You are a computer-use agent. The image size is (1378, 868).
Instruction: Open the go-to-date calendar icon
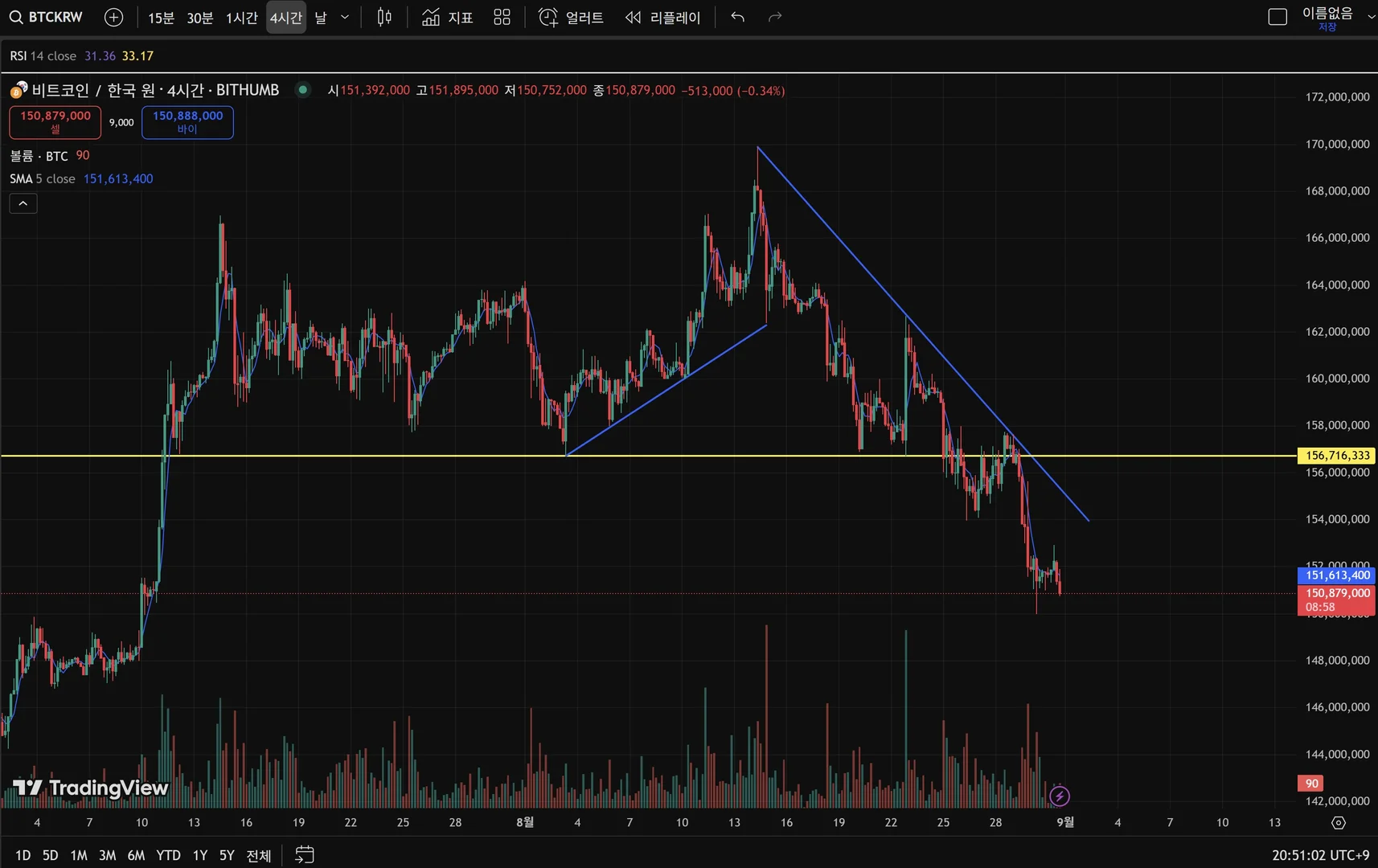coord(304,854)
